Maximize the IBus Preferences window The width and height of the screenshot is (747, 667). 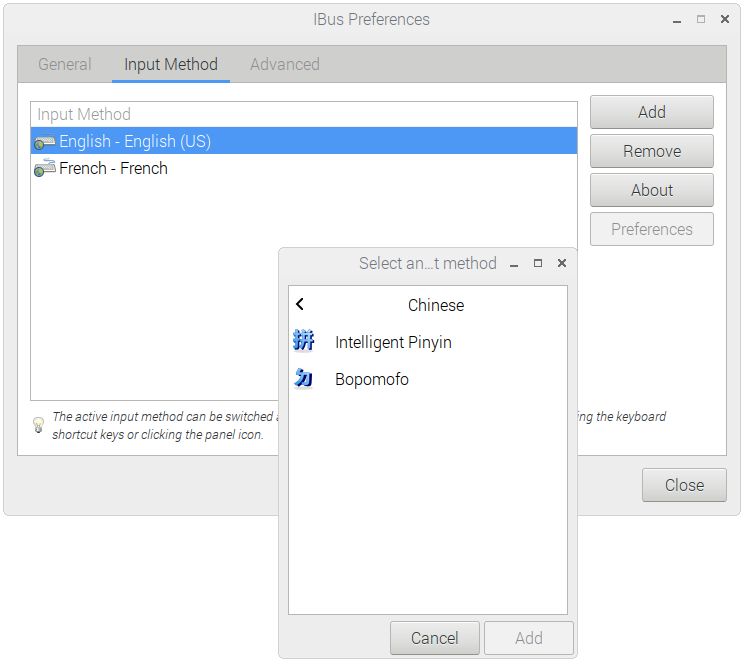[701, 19]
